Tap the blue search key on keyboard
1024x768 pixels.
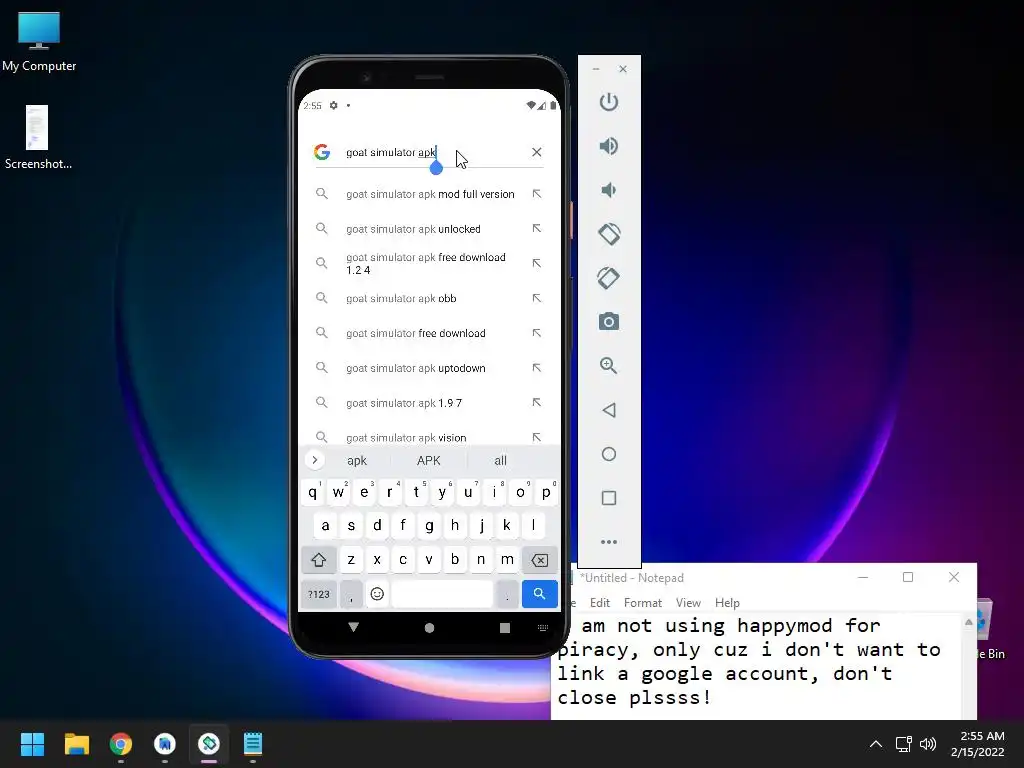[x=539, y=594]
